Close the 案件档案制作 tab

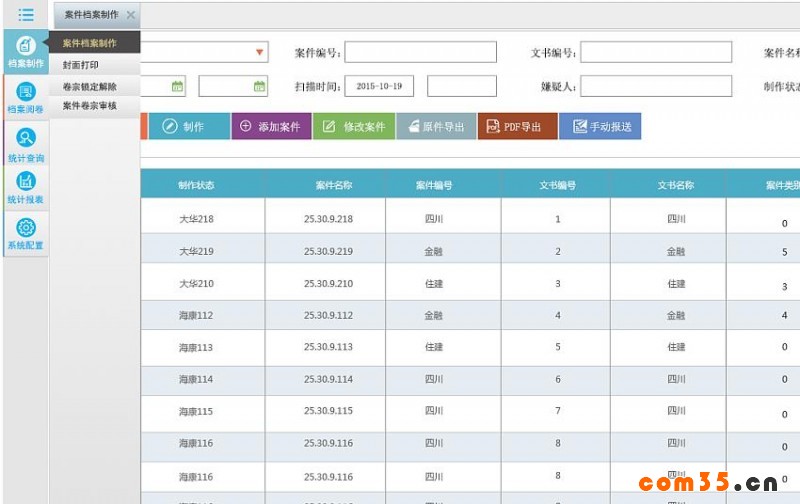(131, 15)
